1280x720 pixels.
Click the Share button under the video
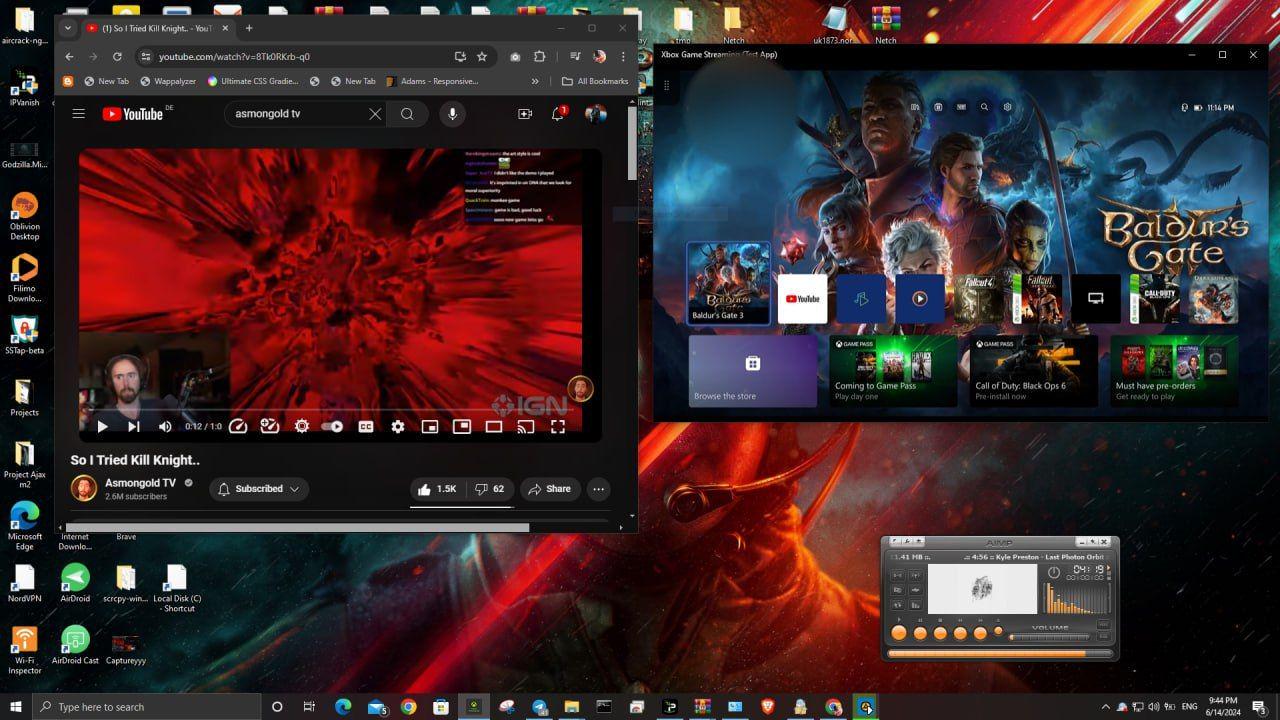click(x=549, y=489)
